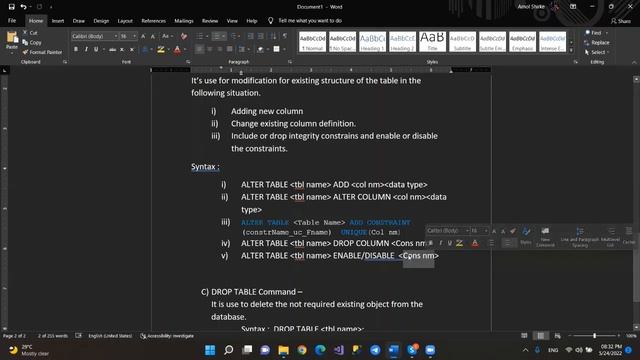
Task: Open the File menu
Action: tap(12, 20)
